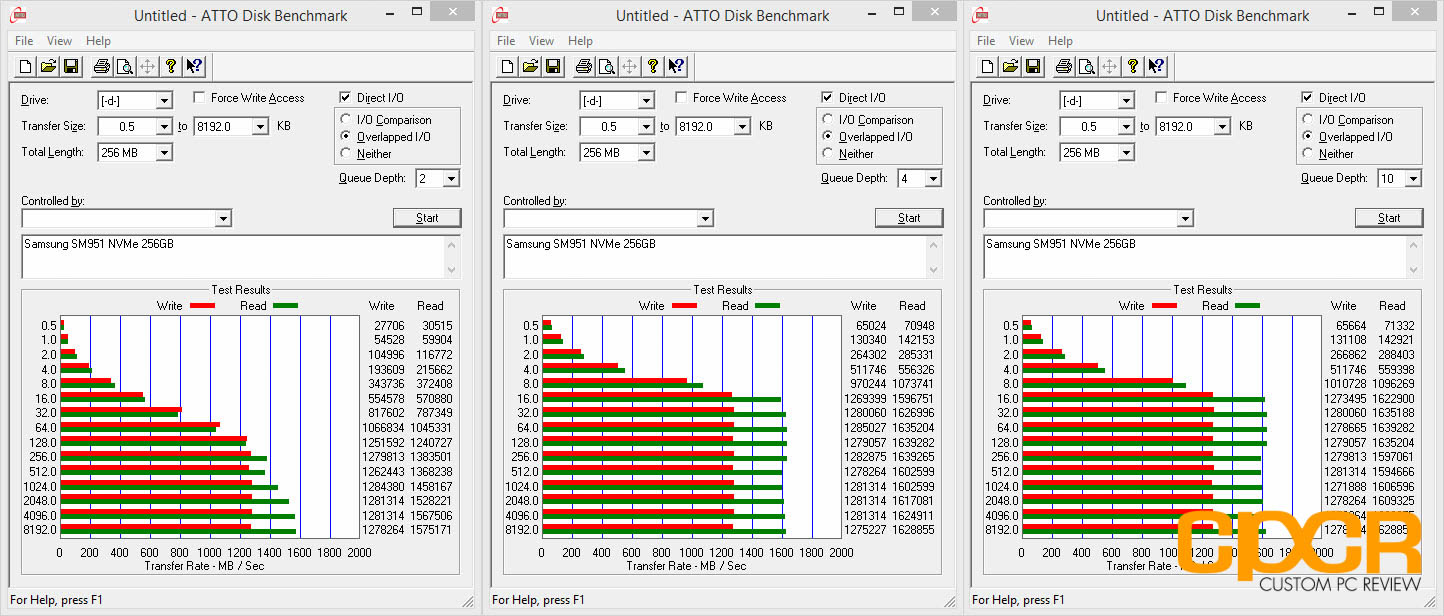The image size is (1444, 616).
Task: Choose I/O Comparison in queue depth 4 window
Action: (829, 120)
